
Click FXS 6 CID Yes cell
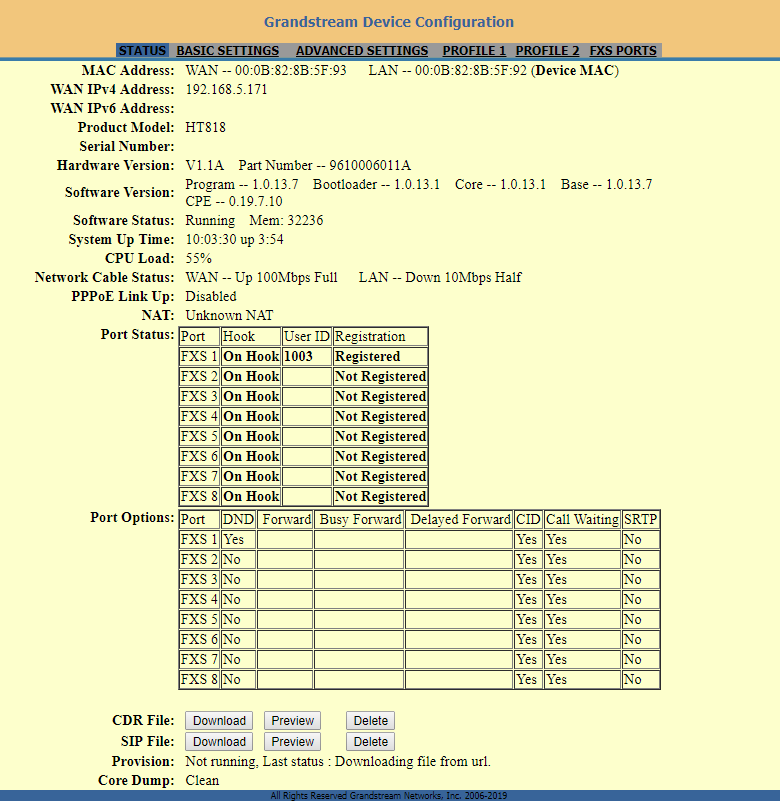(528, 640)
